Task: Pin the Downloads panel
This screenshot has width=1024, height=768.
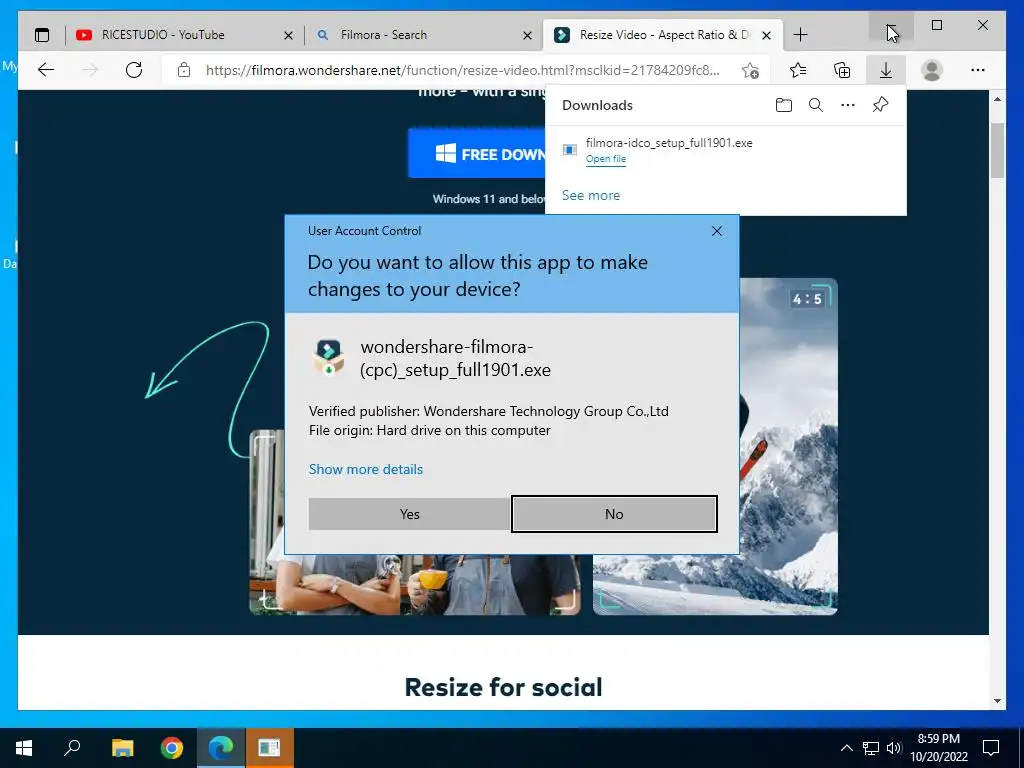Action: [x=880, y=105]
